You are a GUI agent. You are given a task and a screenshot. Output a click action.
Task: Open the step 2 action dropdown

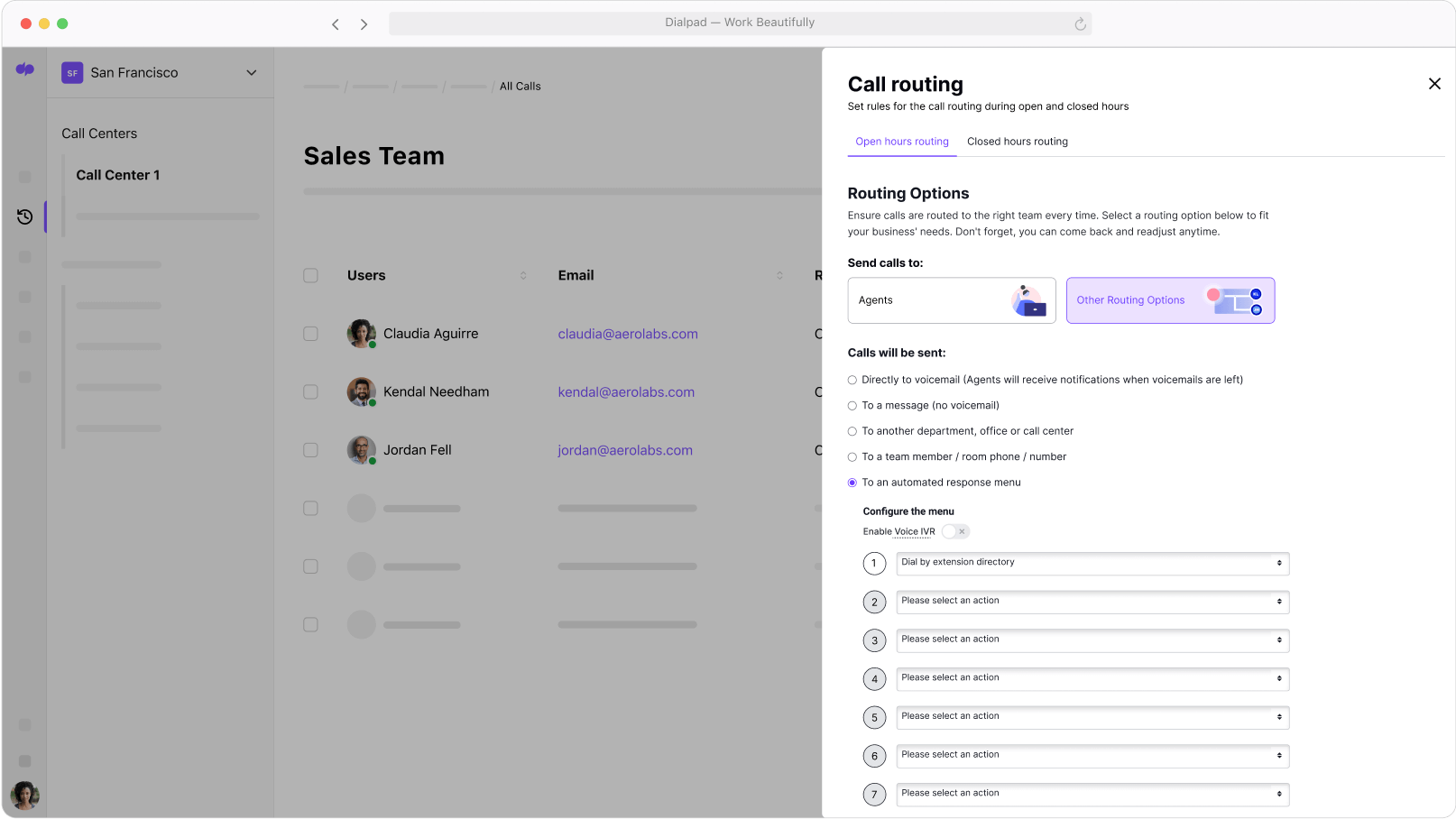click(x=1092, y=602)
